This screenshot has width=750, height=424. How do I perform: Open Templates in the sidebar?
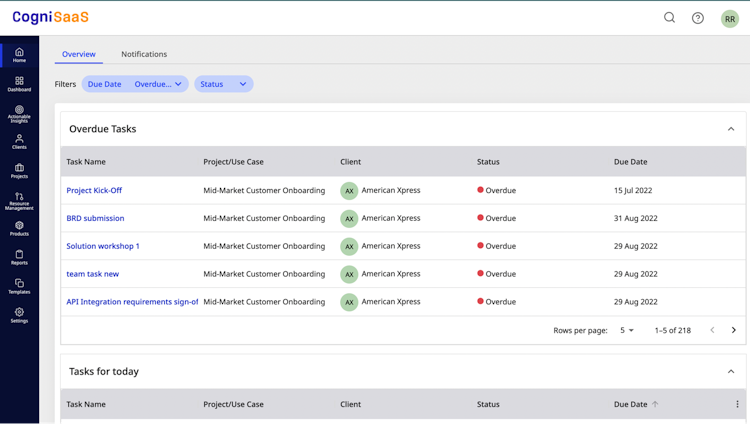[19, 286]
